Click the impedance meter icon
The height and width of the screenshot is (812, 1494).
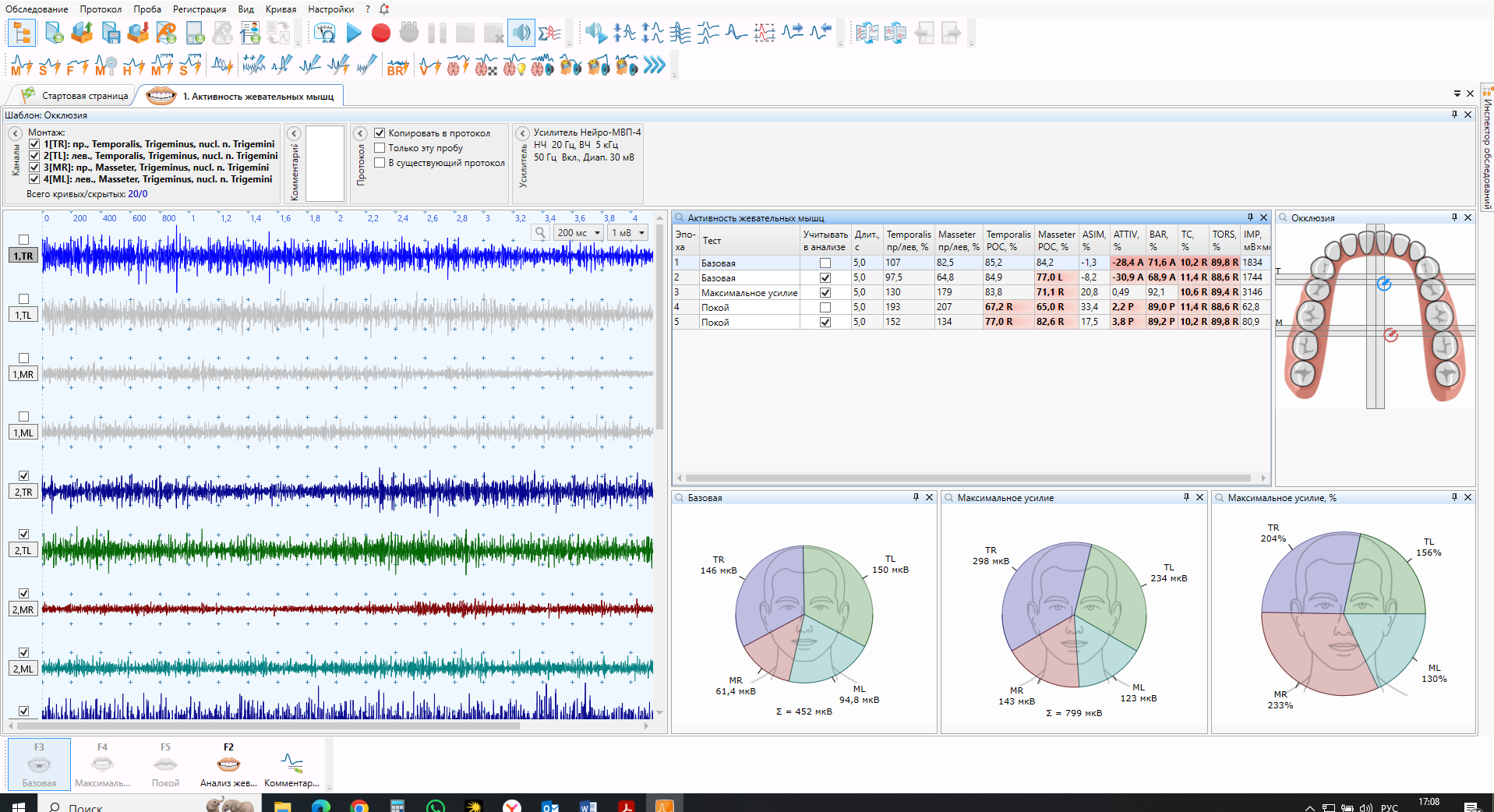325,33
